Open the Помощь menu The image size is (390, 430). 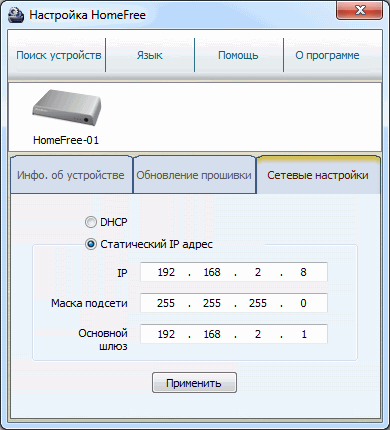(238, 55)
